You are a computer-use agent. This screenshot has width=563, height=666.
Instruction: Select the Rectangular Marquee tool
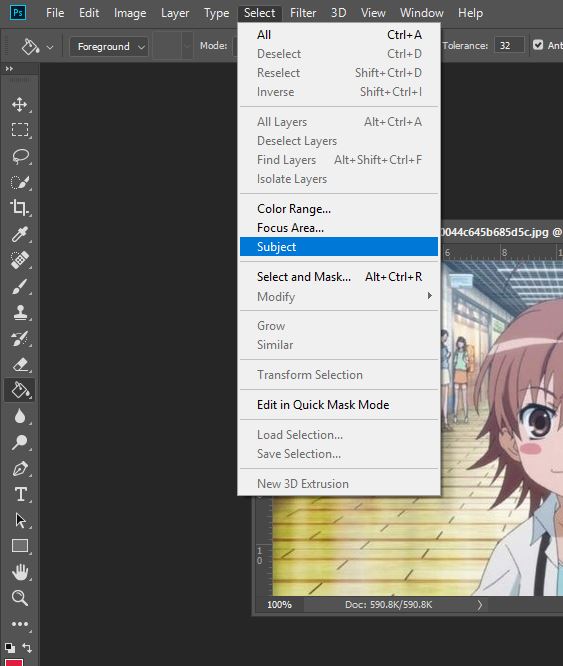click(x=20, y=130)
